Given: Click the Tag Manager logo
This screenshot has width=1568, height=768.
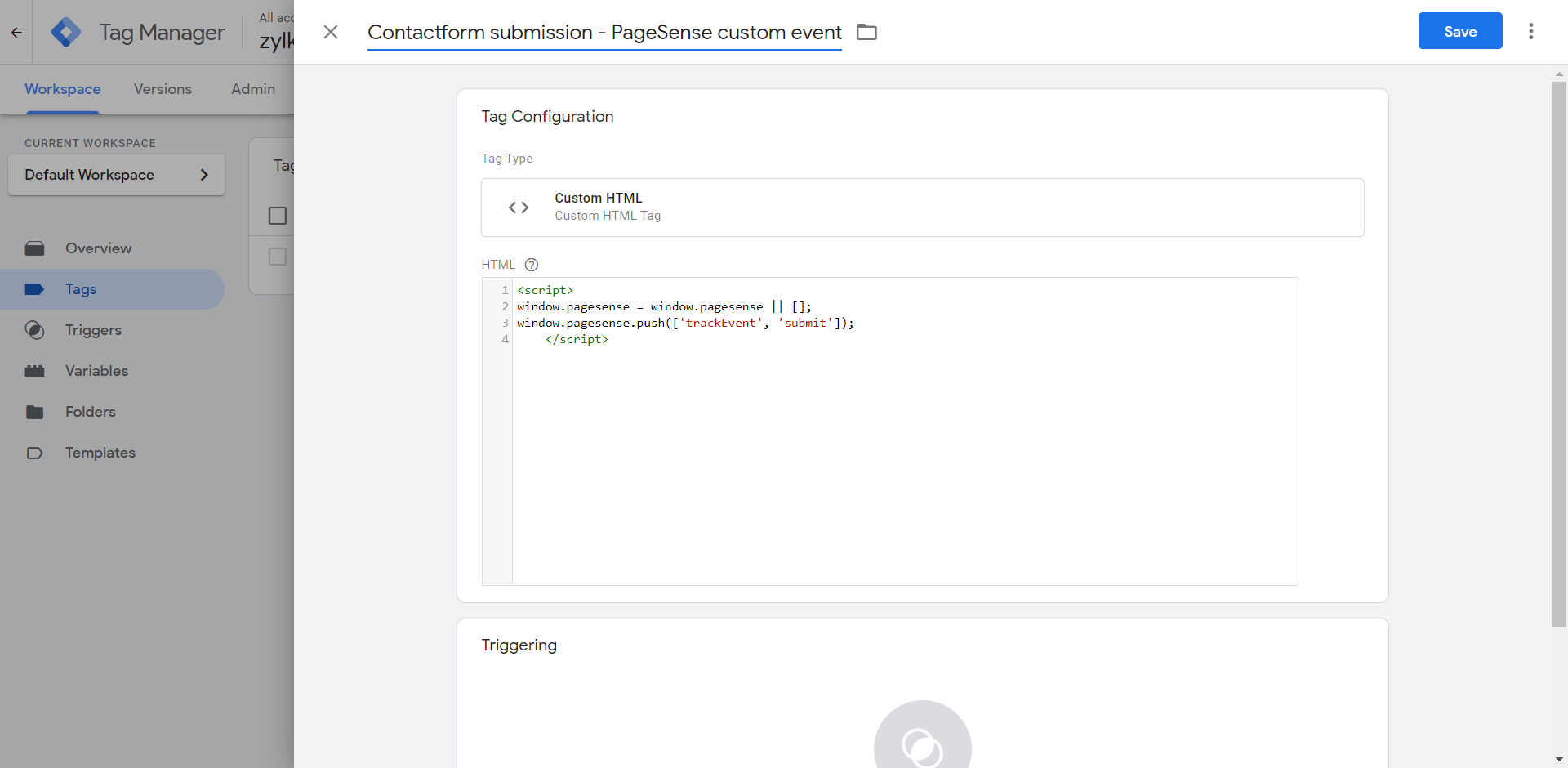Looking at the screenshot, I should [x=66, y=32].
